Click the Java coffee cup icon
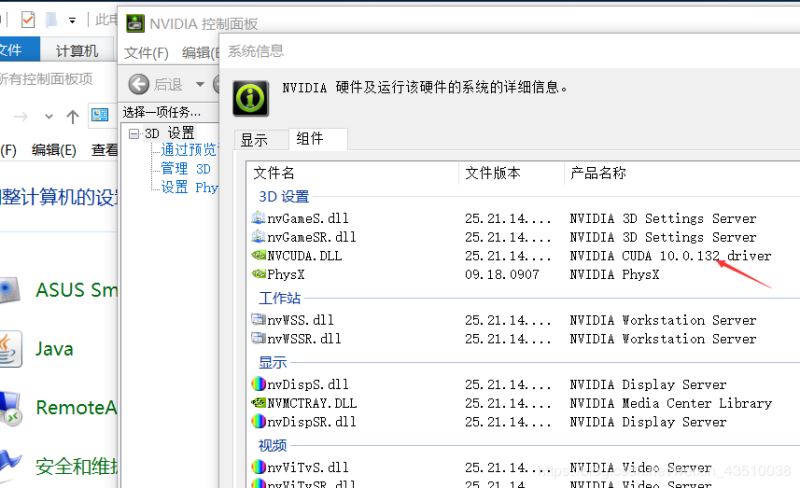 (x=10, y=349)
